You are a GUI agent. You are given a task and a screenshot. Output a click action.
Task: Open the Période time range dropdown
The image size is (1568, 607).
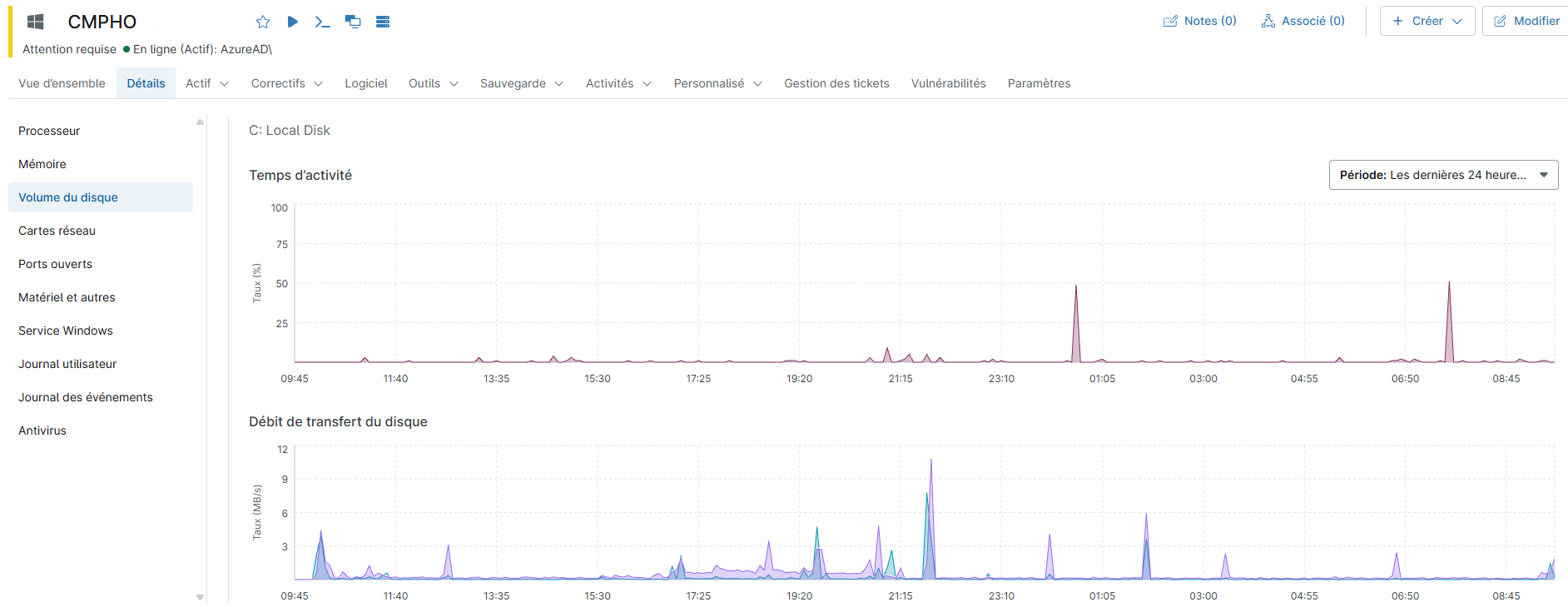pos(1443,175)
